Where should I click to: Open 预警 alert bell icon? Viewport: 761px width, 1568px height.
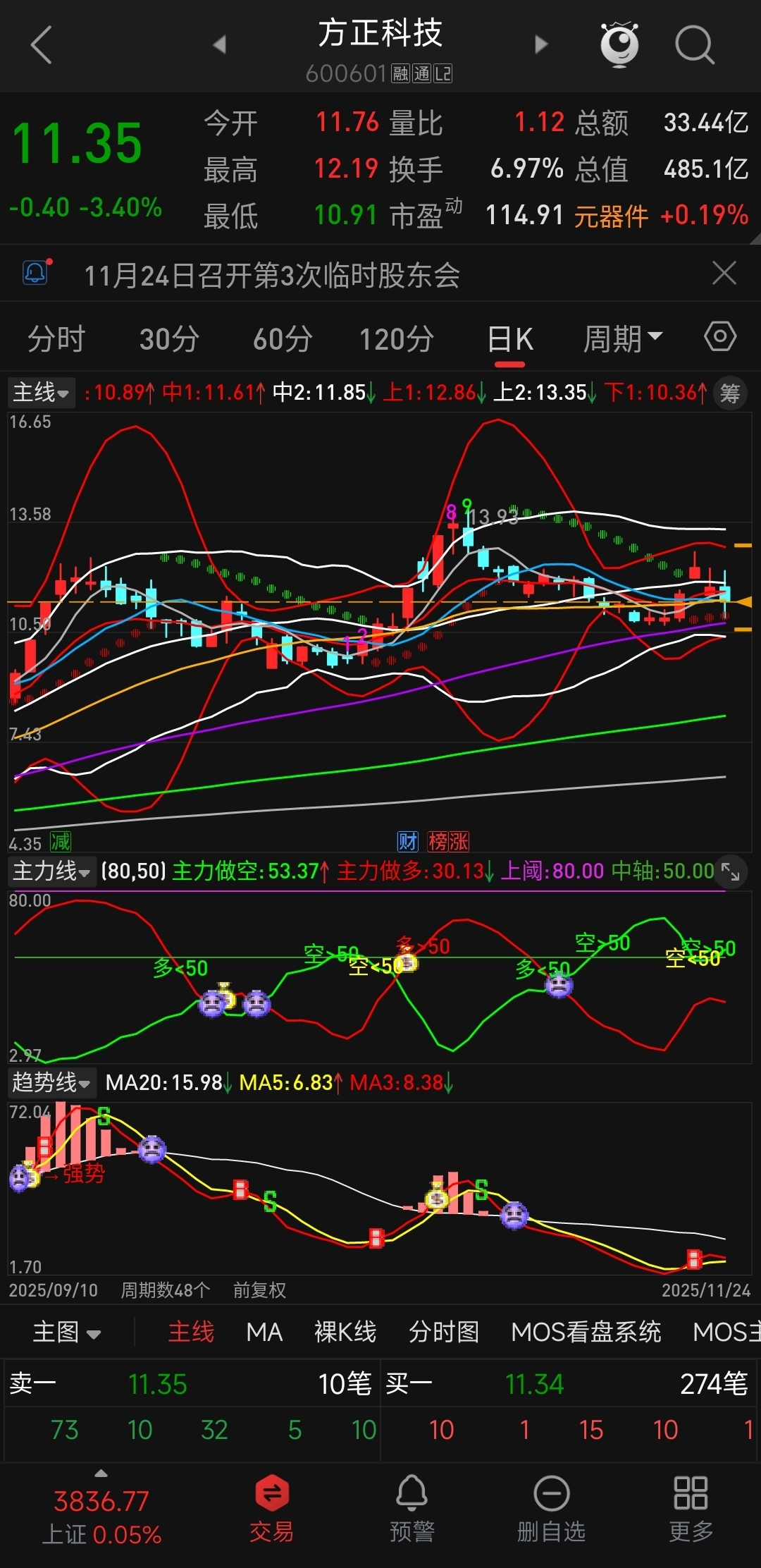[412, 1508]
